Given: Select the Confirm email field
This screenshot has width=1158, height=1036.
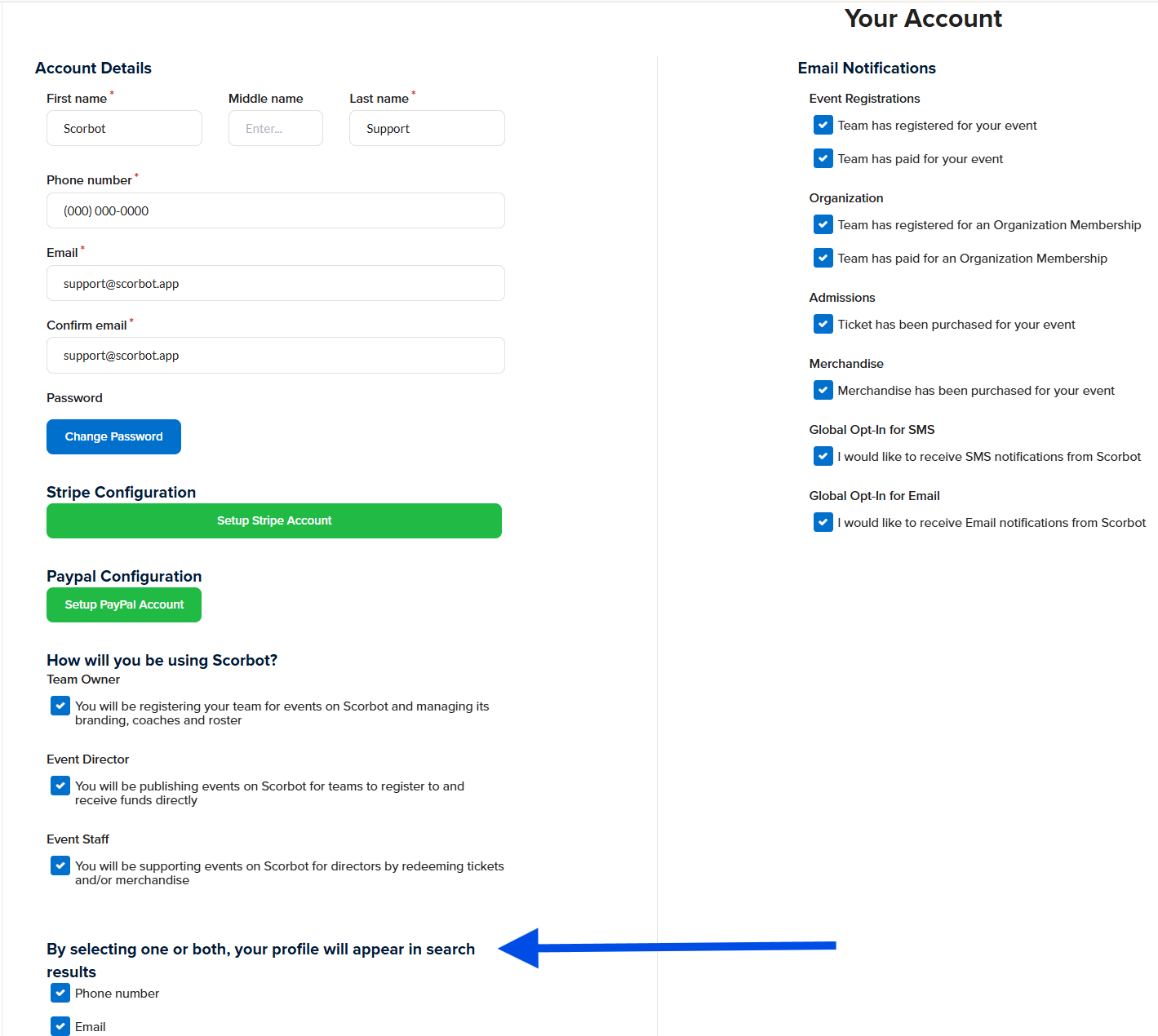Looking at the screenshot, I should coord(275,356).
